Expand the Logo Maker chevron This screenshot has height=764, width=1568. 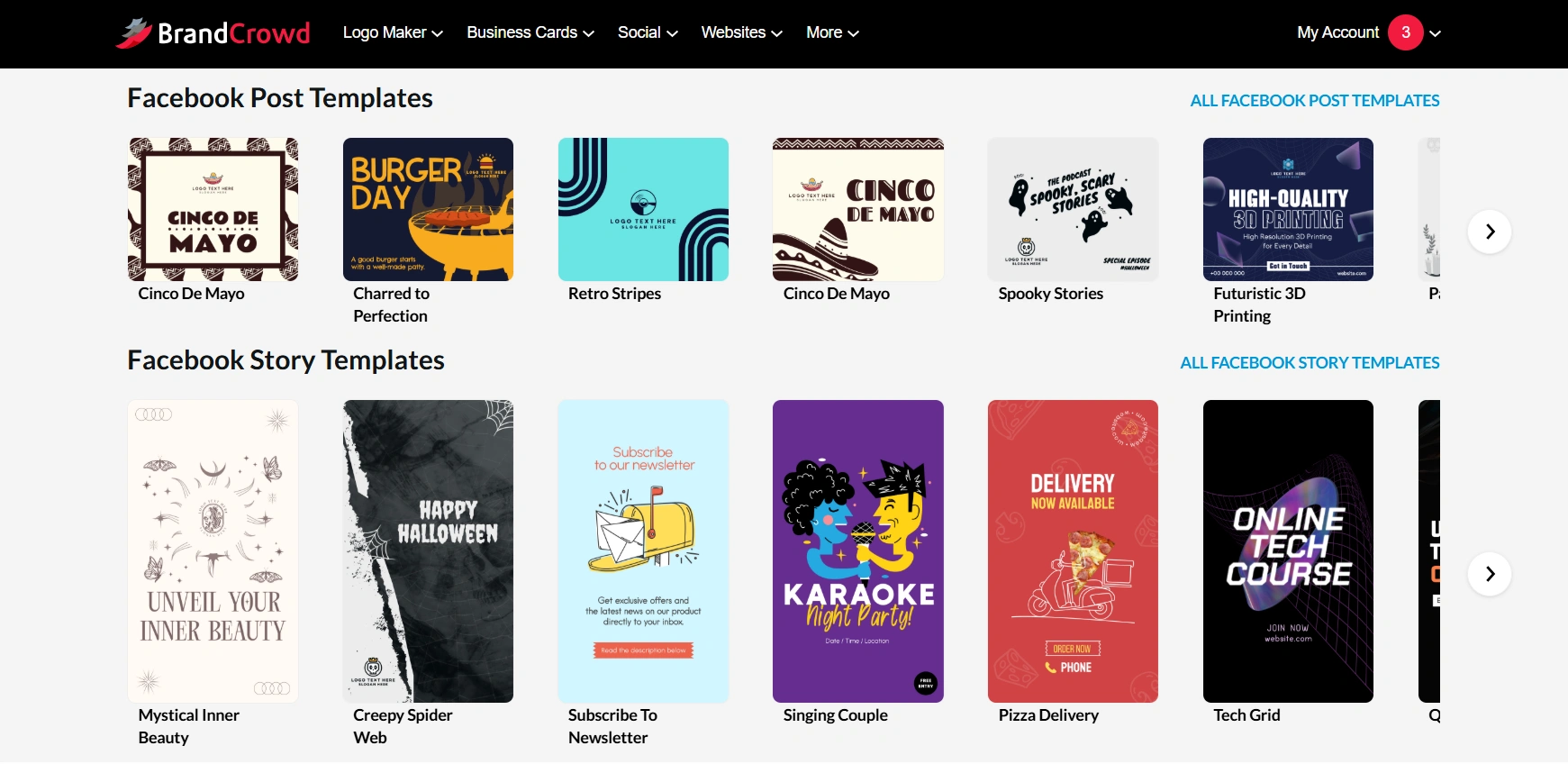(438, 34)
